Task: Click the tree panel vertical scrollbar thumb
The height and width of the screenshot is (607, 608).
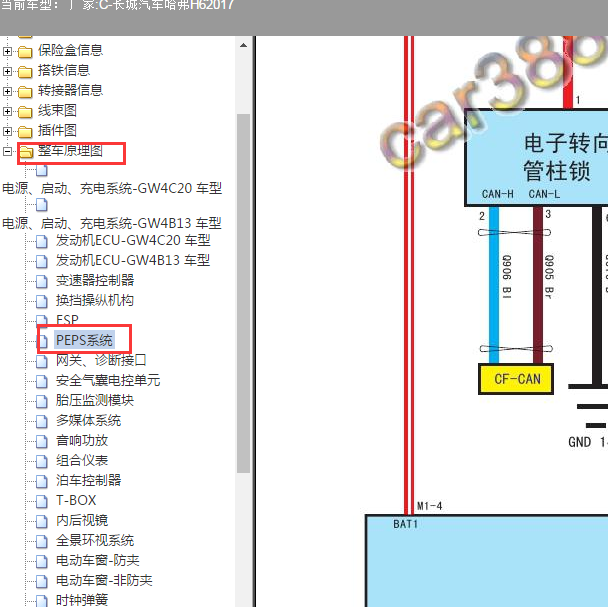Action: (244, 293)
